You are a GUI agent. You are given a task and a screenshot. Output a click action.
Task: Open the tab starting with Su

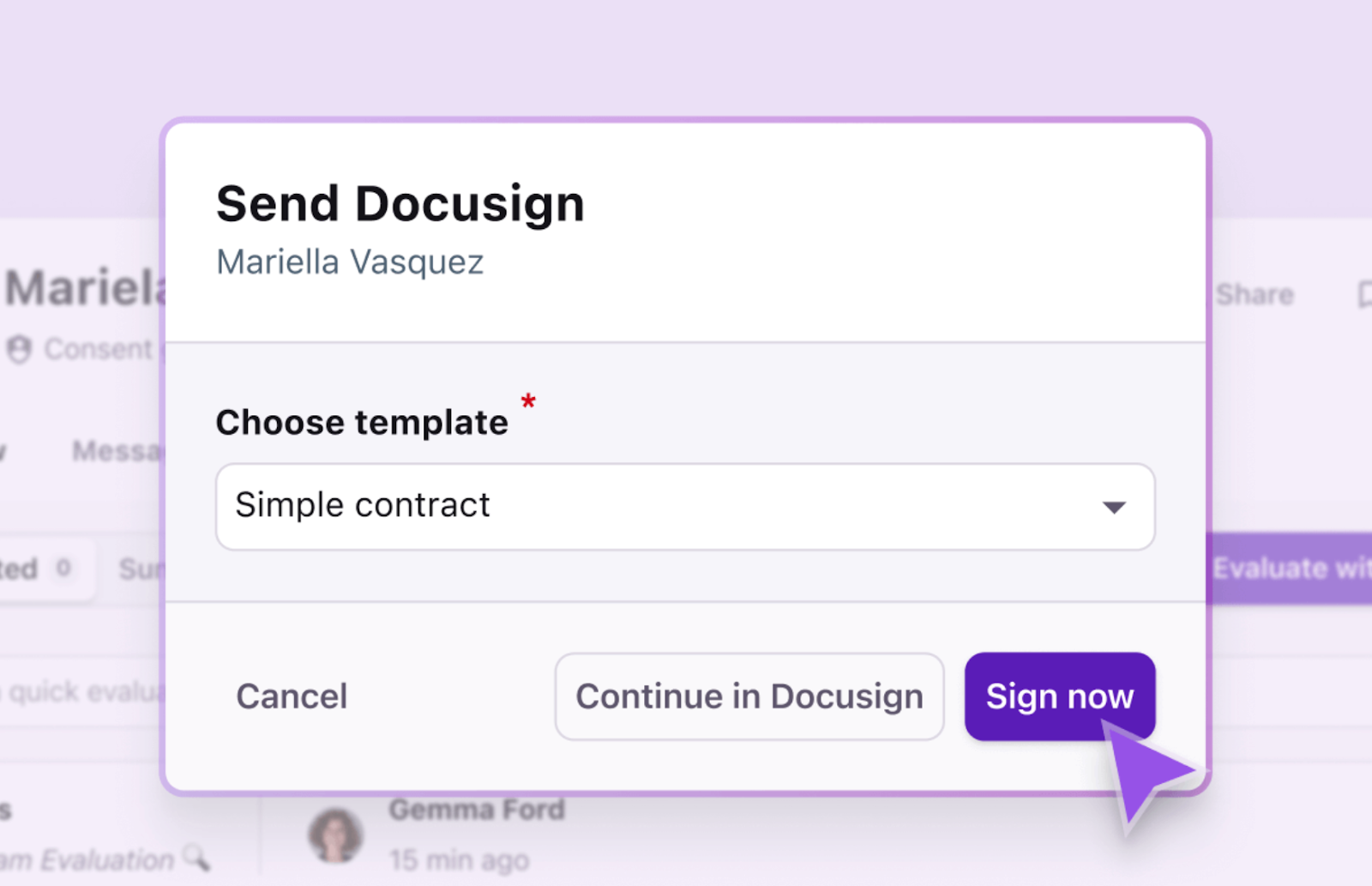pyautogui.click(x=141, y=569)
